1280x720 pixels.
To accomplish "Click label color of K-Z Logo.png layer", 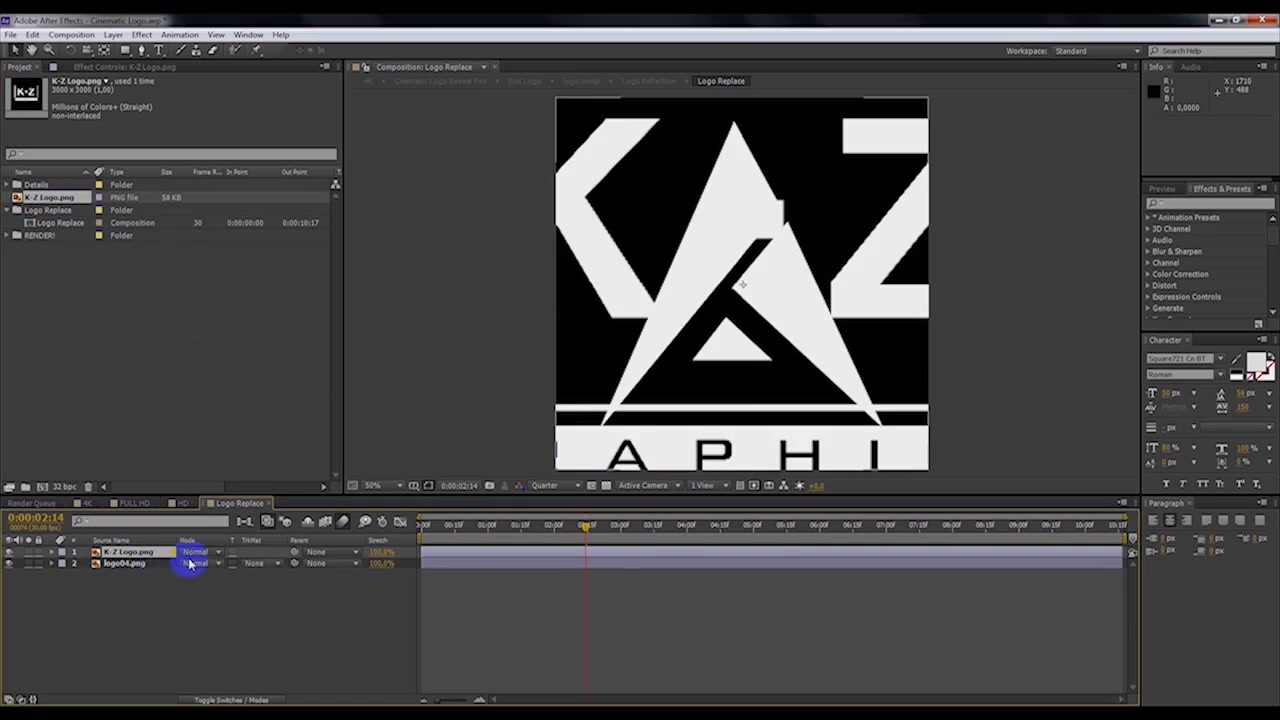I will pos(61,552).
